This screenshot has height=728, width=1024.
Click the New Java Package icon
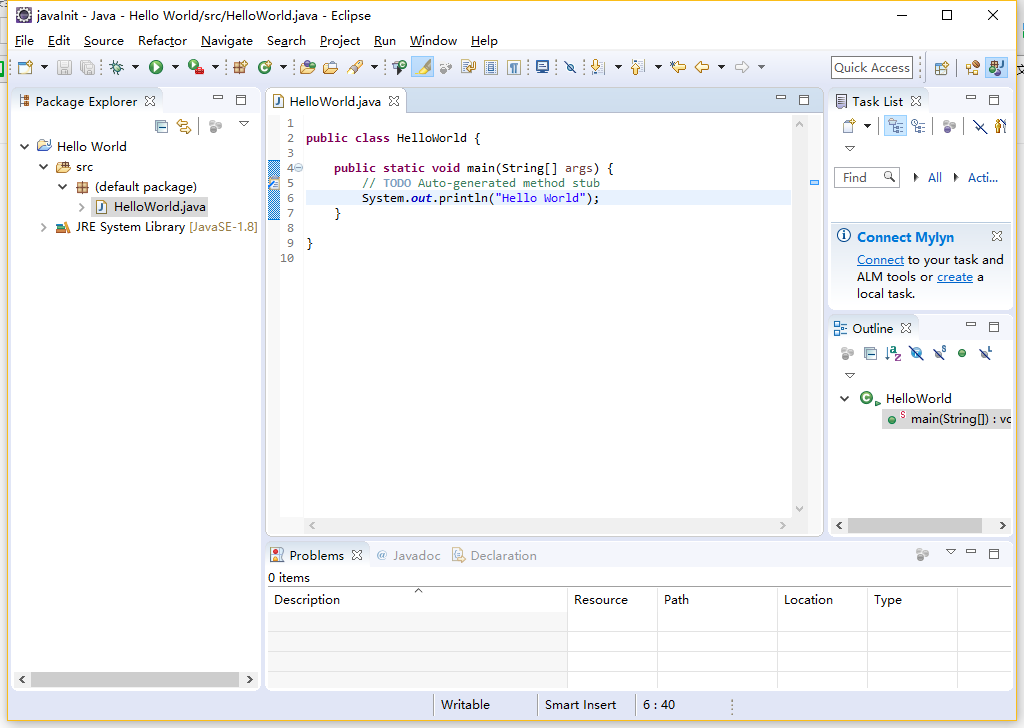click(x=240, y=67)
